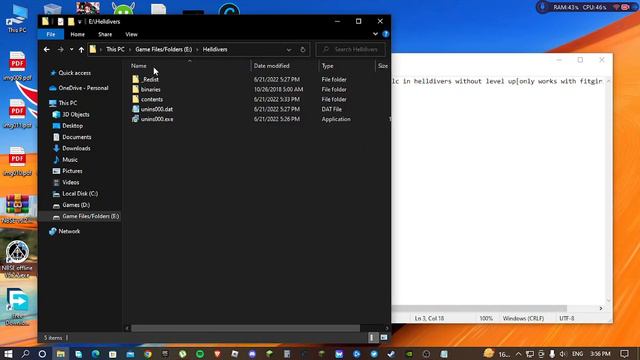The height and width of the screenshot is (360, 640).
Task: Go back using the Back arrow in Explorer
Action: (x=47, y=49)
